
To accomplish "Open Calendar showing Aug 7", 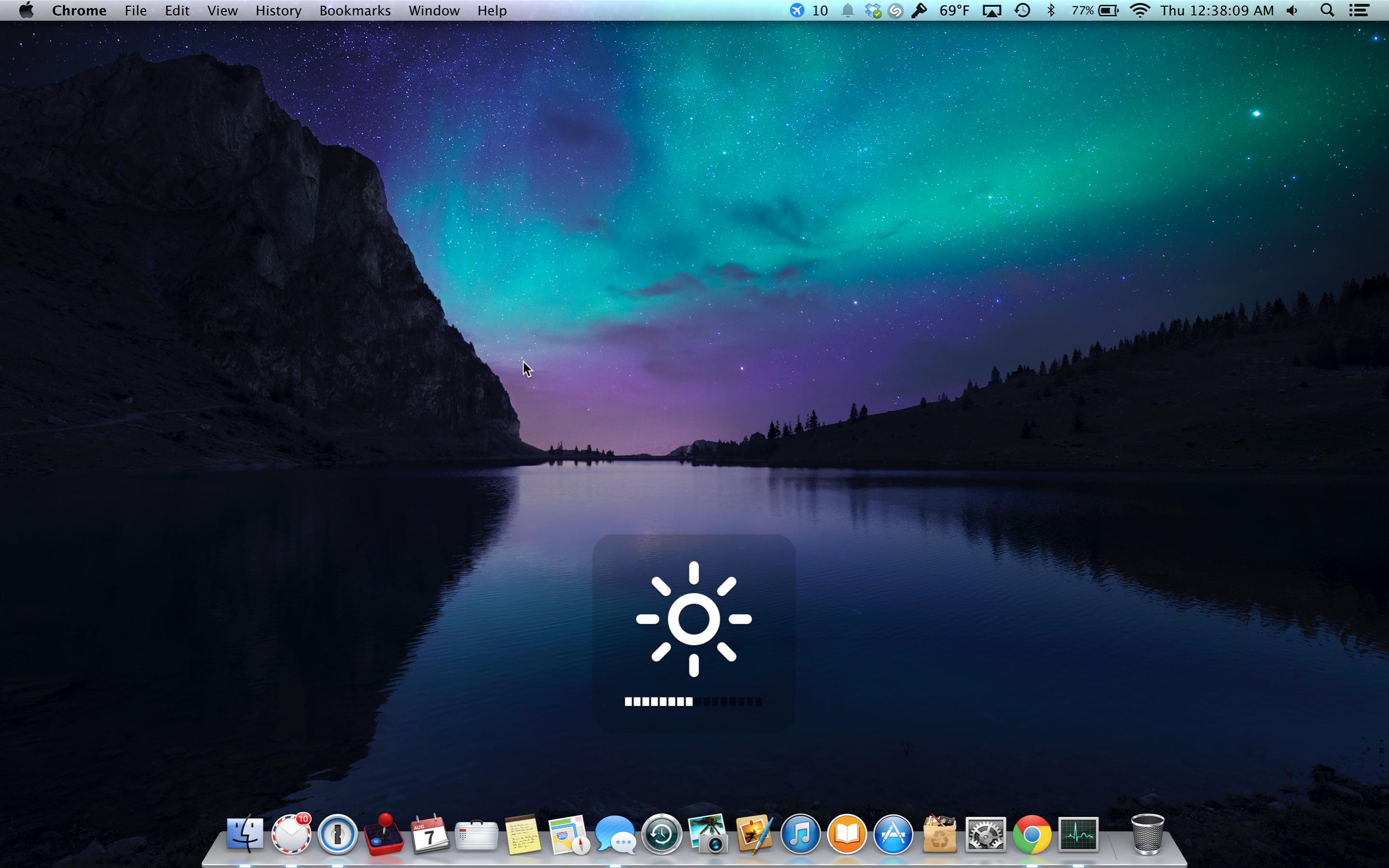I will tap(430, 833).
